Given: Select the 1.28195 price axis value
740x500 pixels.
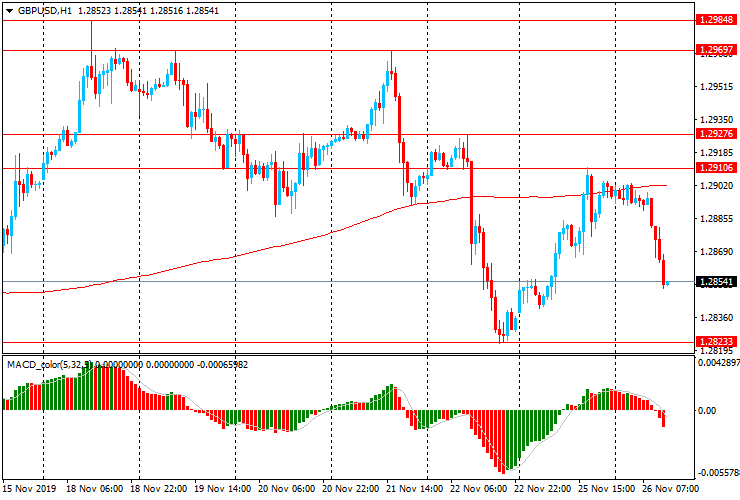Looking at the screenshot, I should tap(717, 351).
